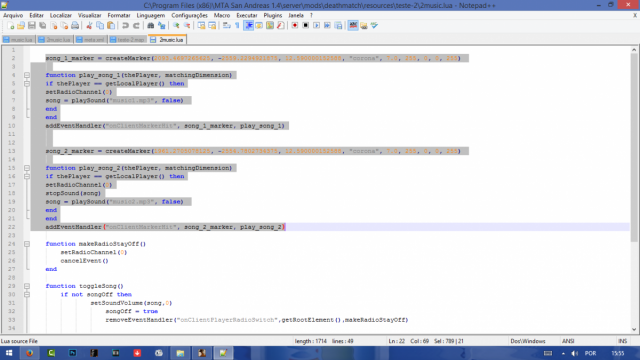Image resolution: width=640 pixels, height=360 pixels.
Task: Save the current recorded macro
Action: click(x=338, y=26)
